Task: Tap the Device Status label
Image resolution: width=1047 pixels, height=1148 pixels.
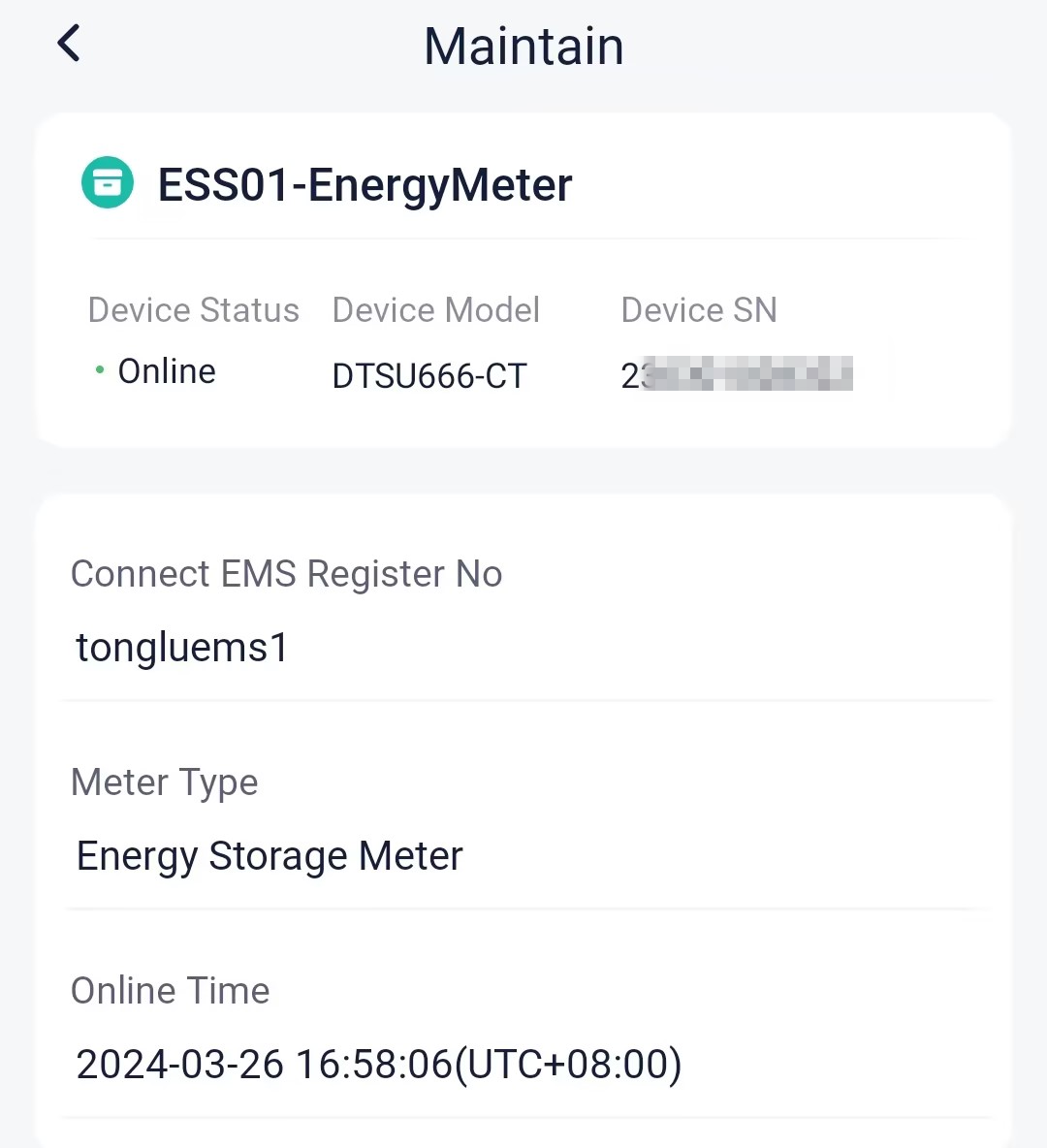Action: coord(193,309)
